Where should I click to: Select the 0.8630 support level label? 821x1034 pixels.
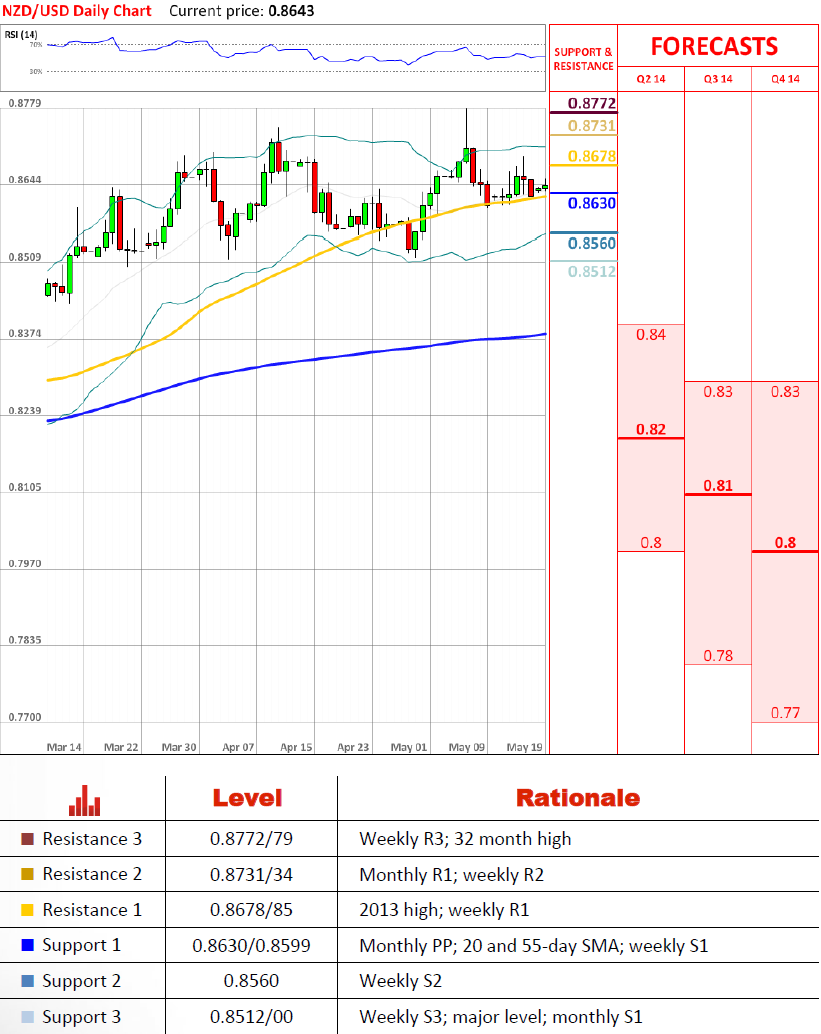tap(592, 203)
